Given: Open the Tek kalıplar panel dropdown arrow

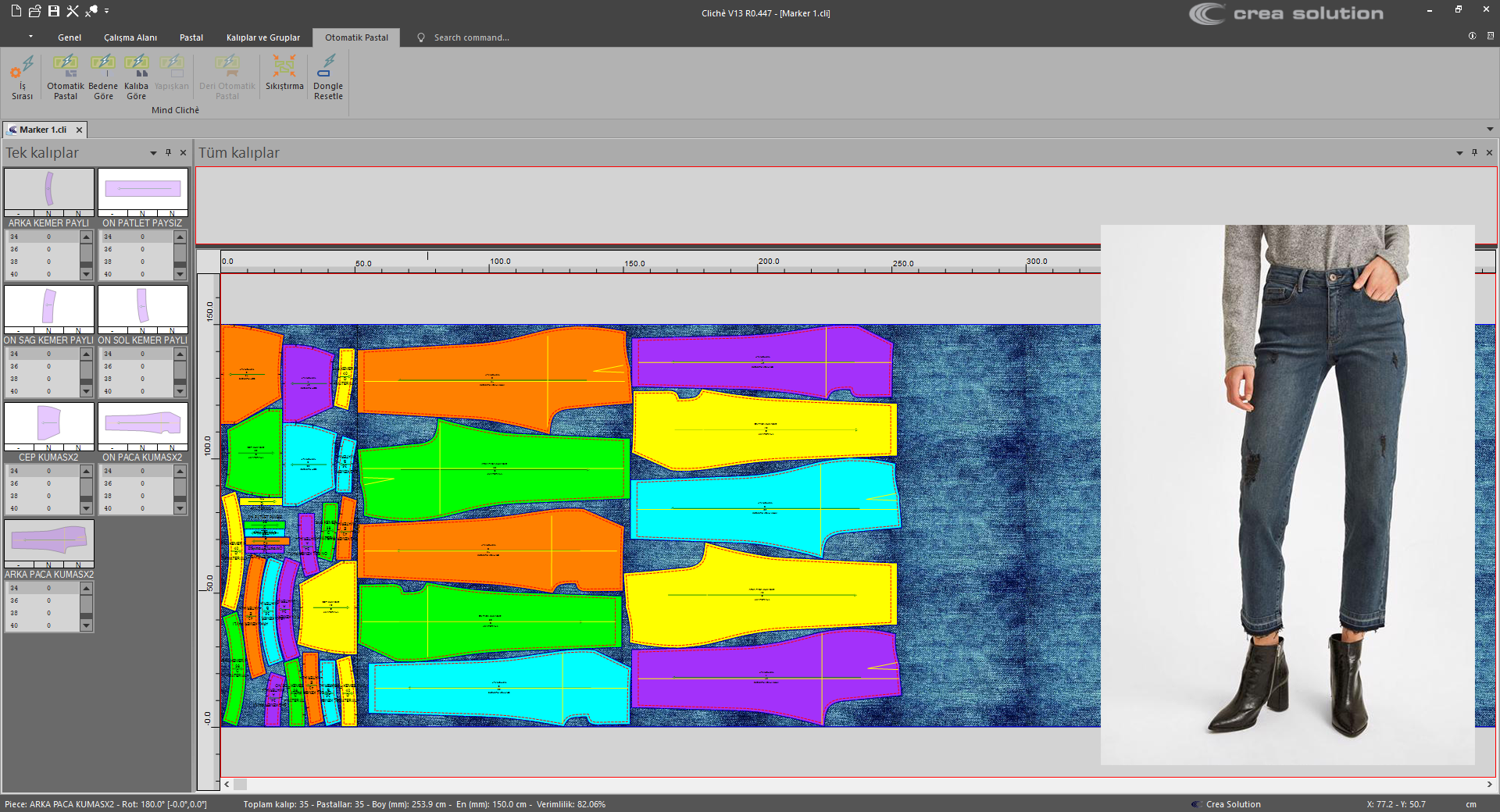Looking at the screenshot, I should (x=153, y=153).
